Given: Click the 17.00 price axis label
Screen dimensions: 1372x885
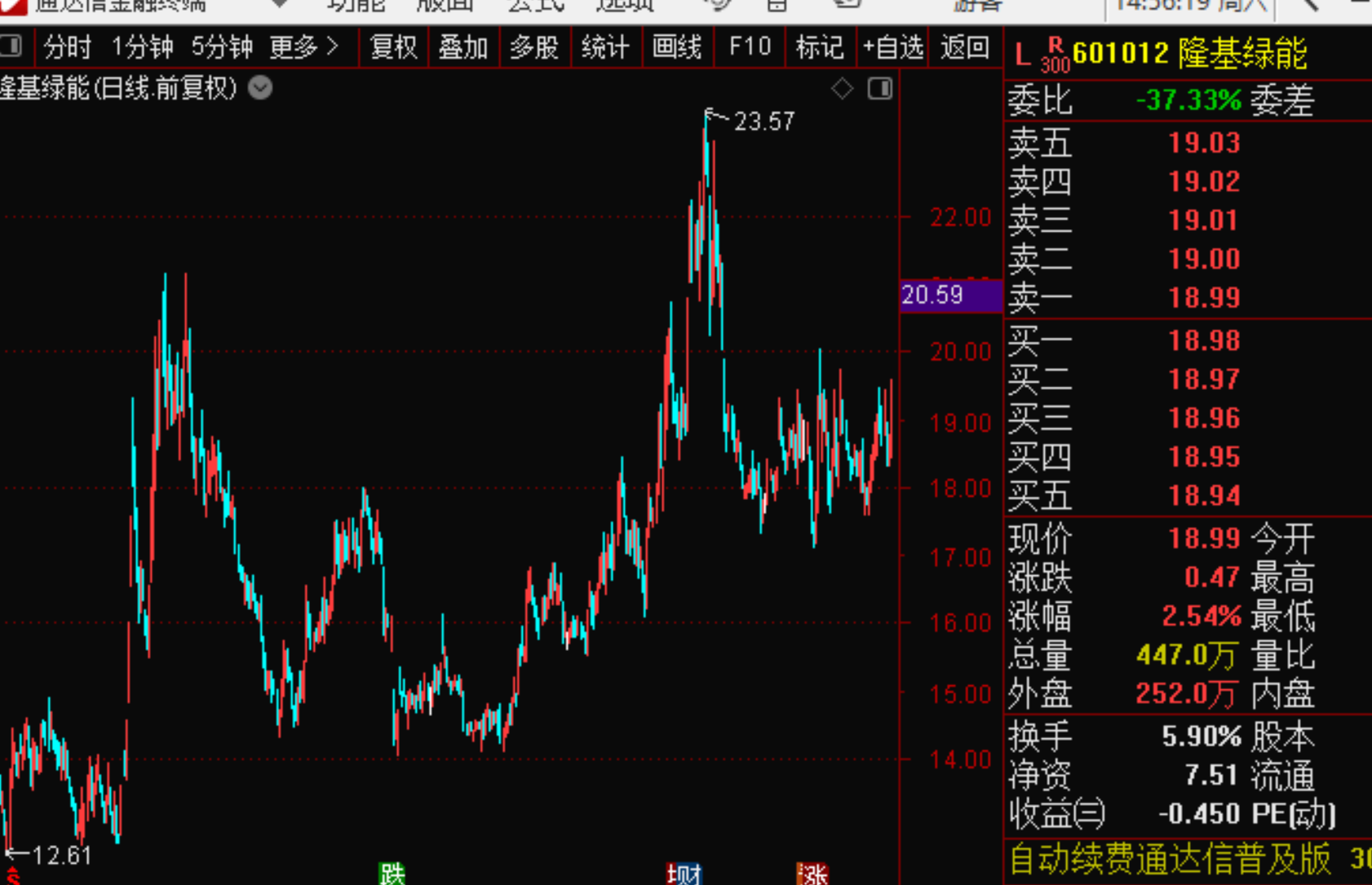Looking at the screenshot, I should pos(961,558).
